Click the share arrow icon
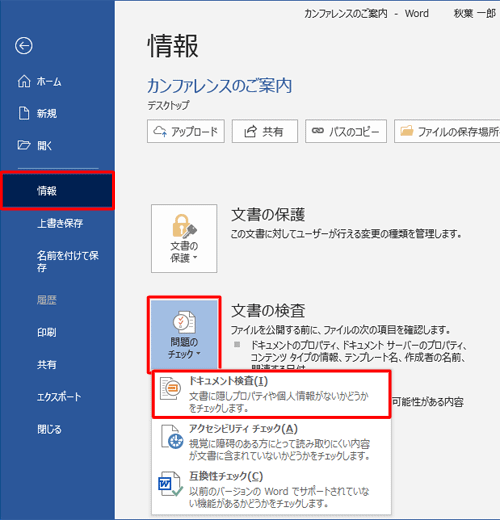 [250, 131]
